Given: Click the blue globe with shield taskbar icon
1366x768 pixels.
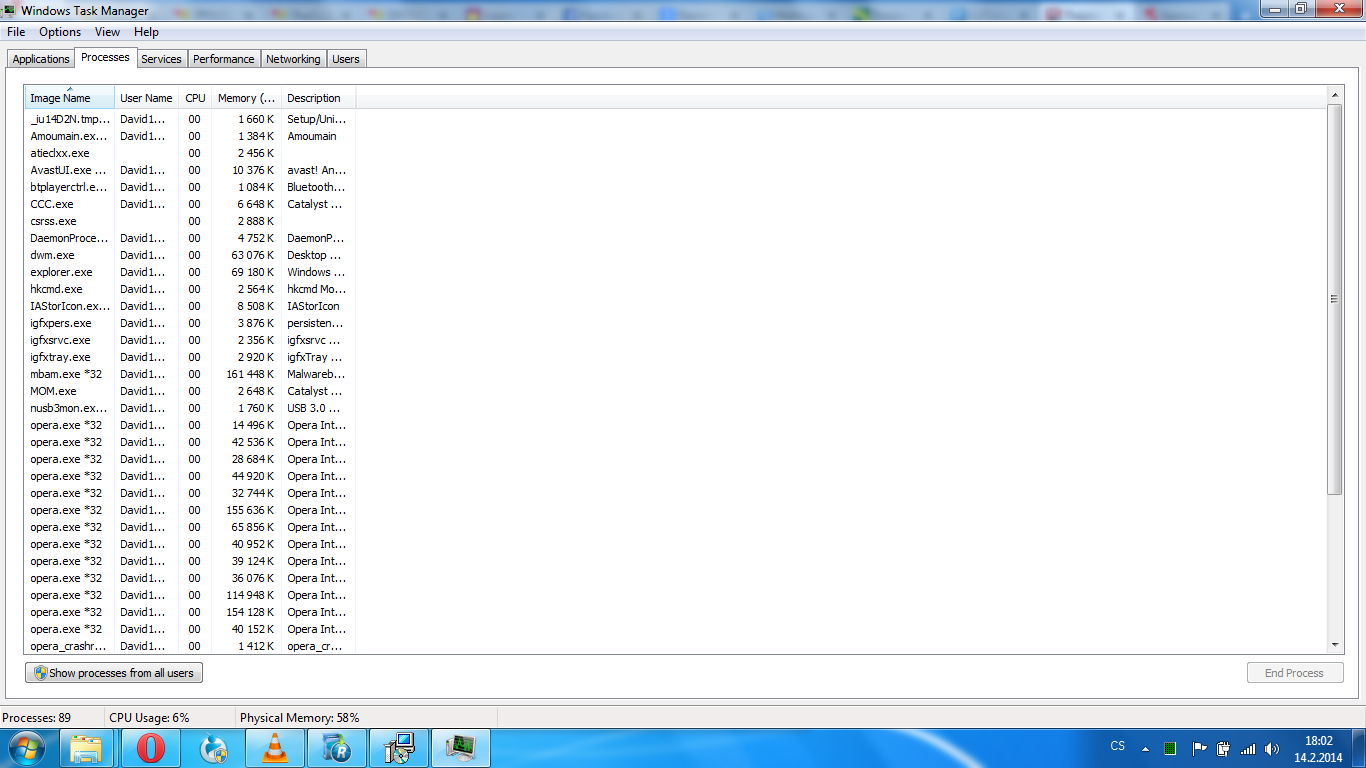Looking at the screenshot, I should [x=212, y=748].
